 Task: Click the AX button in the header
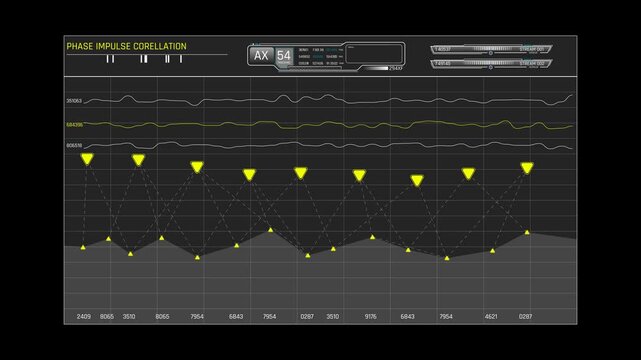coord(261,56)
